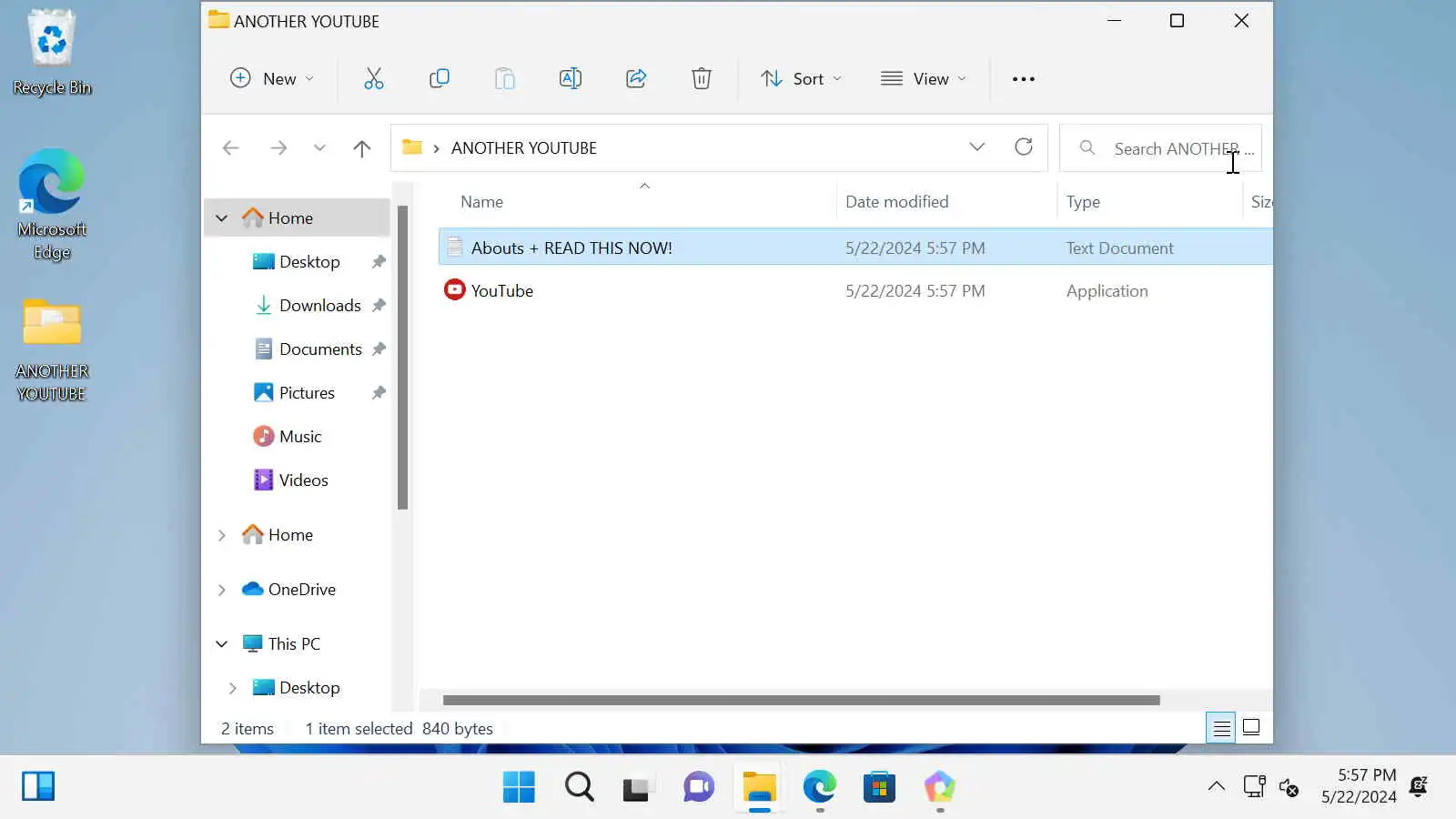The image size is (1456, 819).
Task: Expand Desktop under This PC
Action: 233,688
